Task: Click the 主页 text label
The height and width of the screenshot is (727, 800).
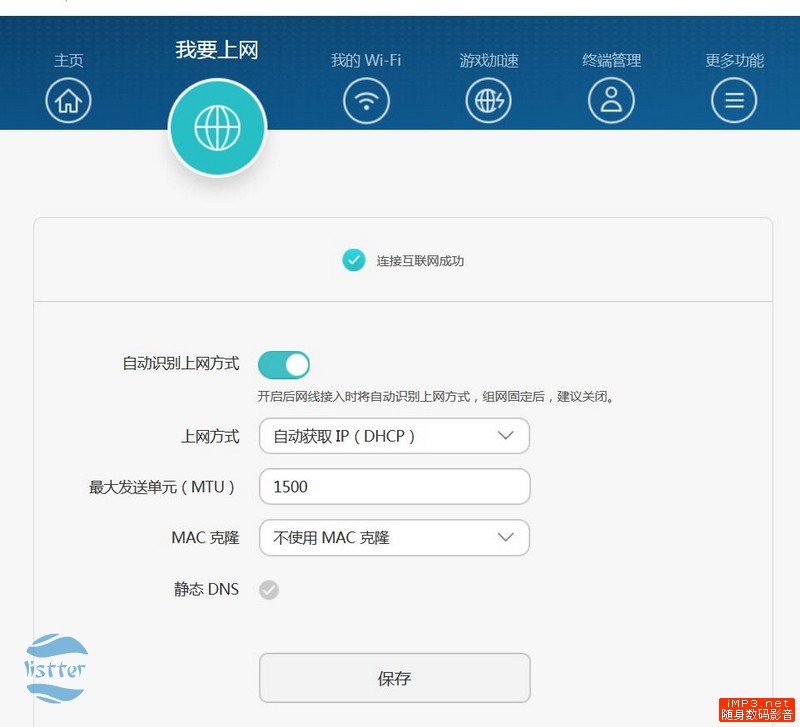Action: click(68, 59)
